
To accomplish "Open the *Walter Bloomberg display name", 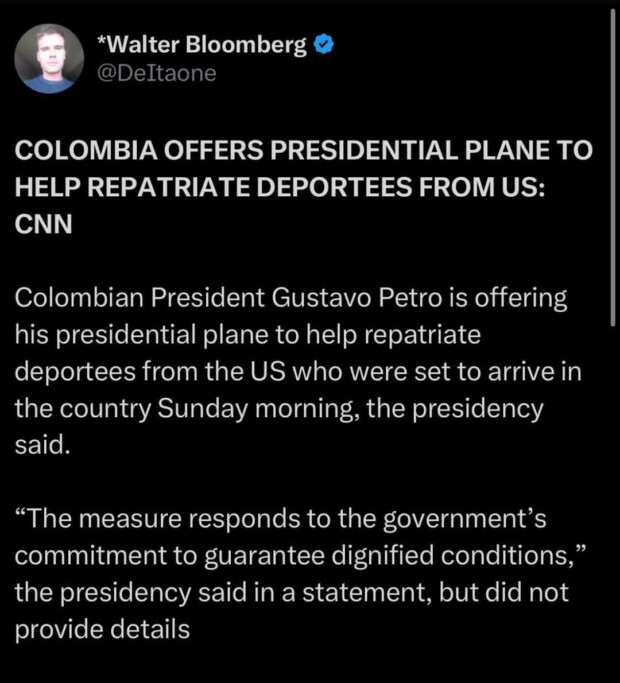I will tap(203, 44).
